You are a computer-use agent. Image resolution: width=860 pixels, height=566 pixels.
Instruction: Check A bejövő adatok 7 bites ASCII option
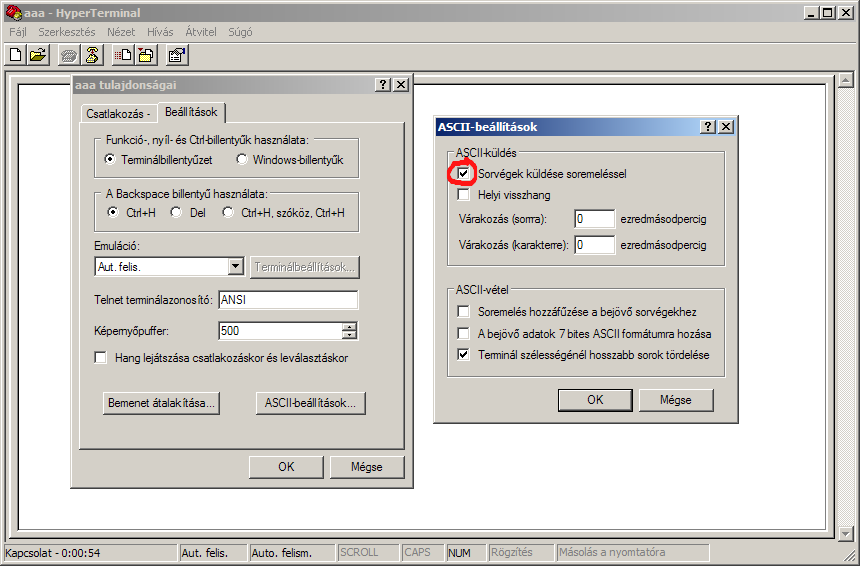tap(464, 334)
